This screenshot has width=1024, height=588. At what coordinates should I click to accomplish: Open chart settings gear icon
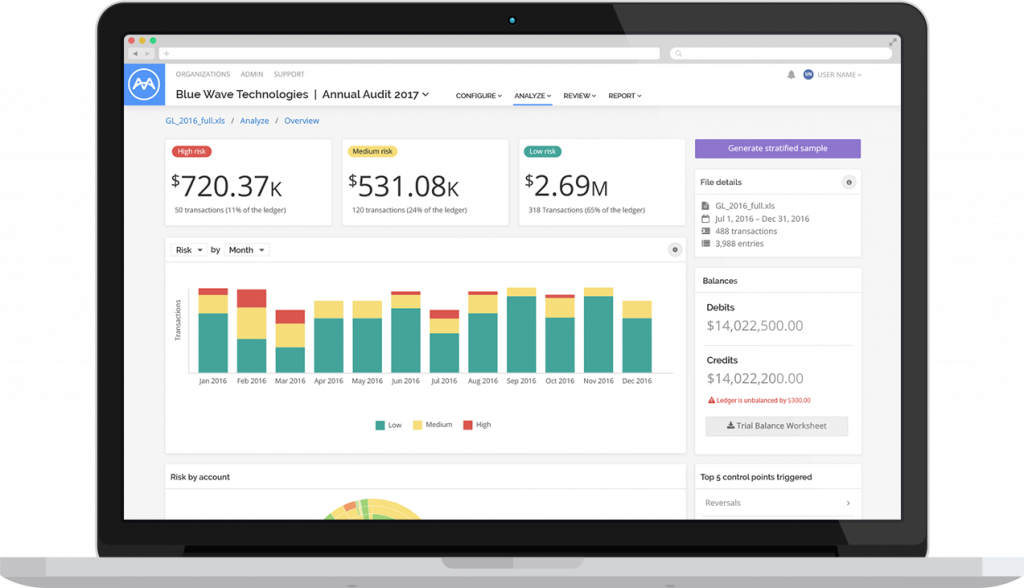[675, 250]
